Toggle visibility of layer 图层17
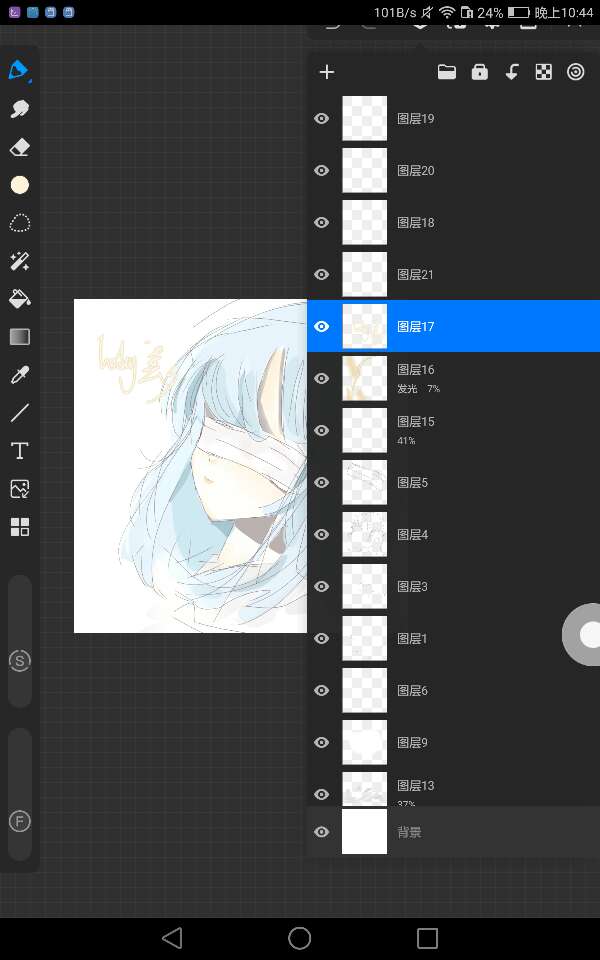The height and width of the screenshot is (960, 600). (322, 327)
